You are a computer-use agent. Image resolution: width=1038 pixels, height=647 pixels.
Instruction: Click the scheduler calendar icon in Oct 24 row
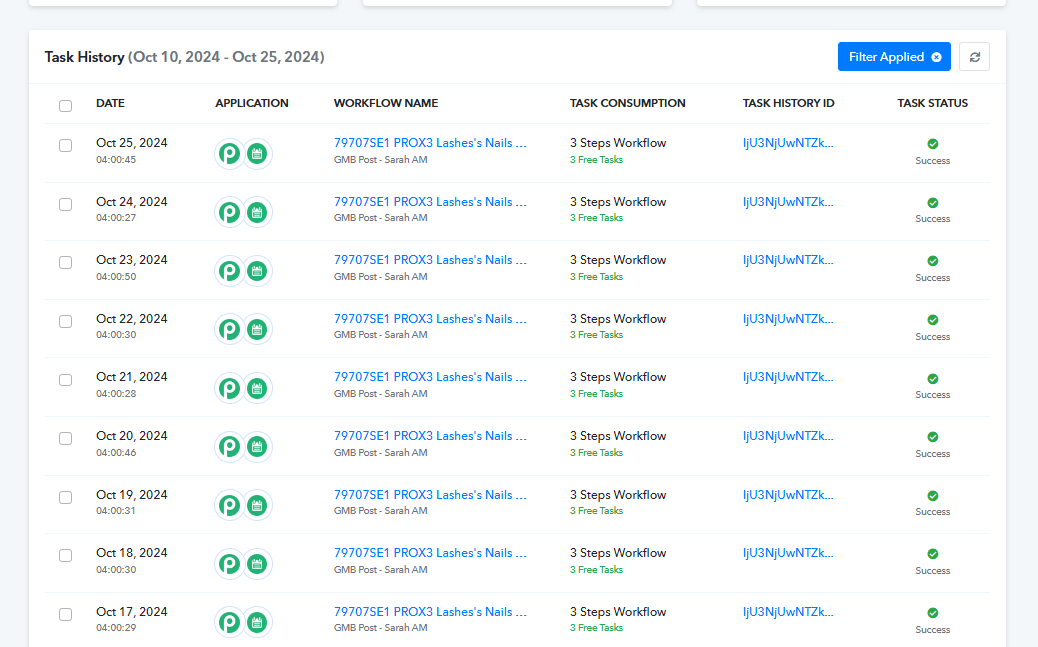click(x=257, y=213)
